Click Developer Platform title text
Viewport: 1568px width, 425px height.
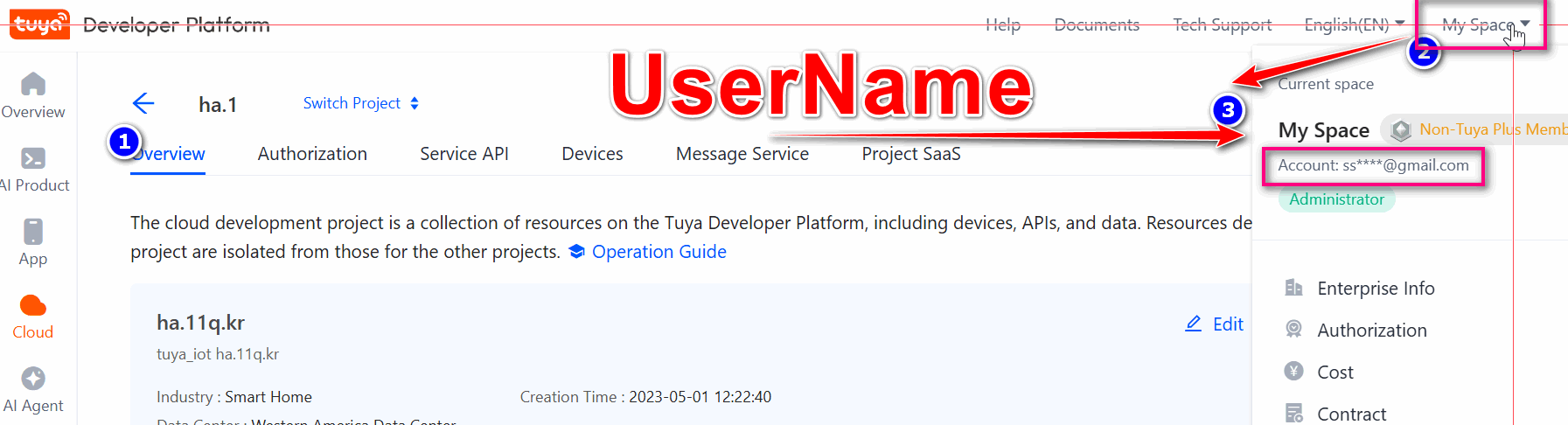point(177,24)
